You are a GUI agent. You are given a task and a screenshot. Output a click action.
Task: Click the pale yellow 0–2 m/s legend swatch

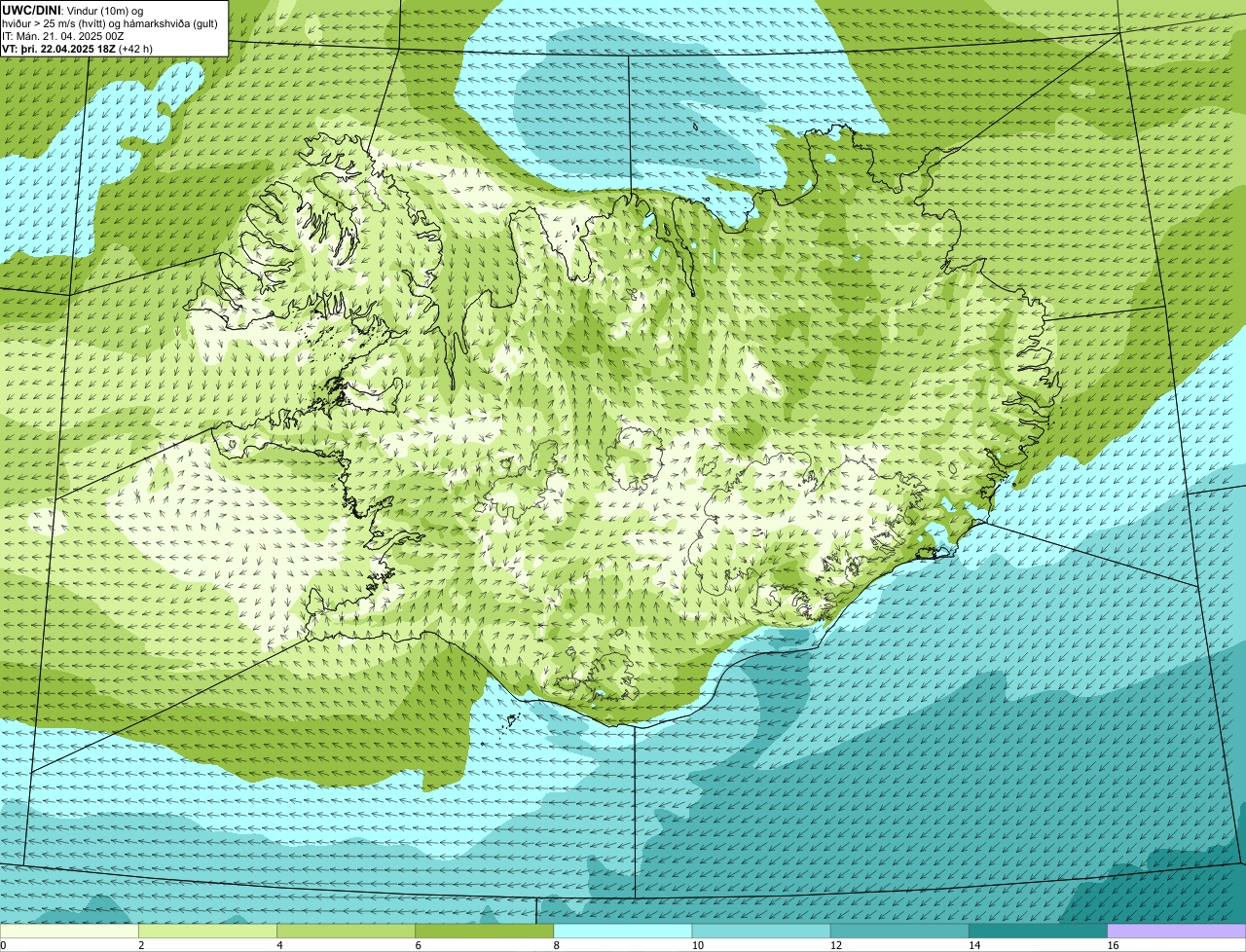tap(69, 931)
